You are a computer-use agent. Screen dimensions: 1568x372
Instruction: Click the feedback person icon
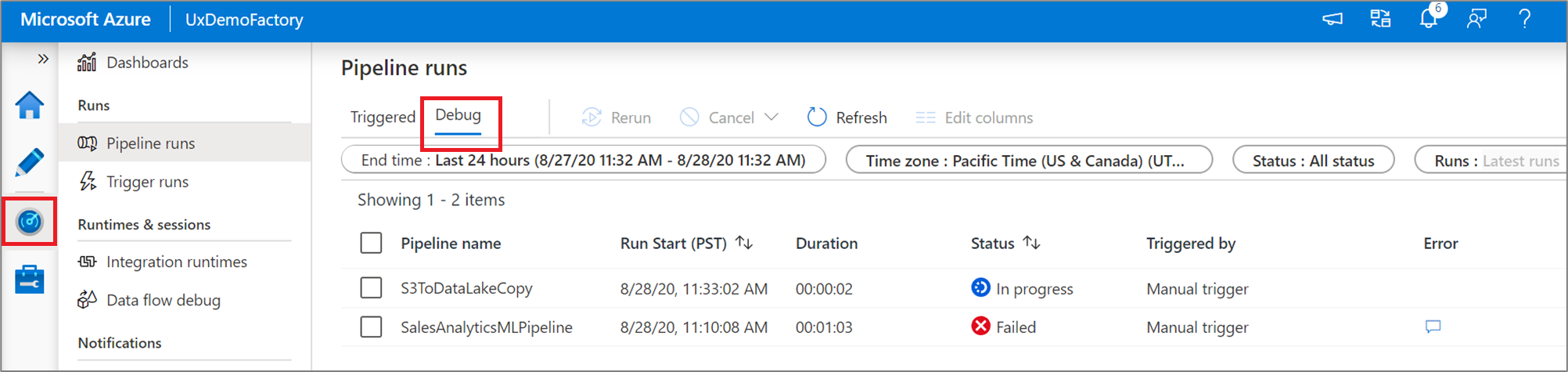1476,19
